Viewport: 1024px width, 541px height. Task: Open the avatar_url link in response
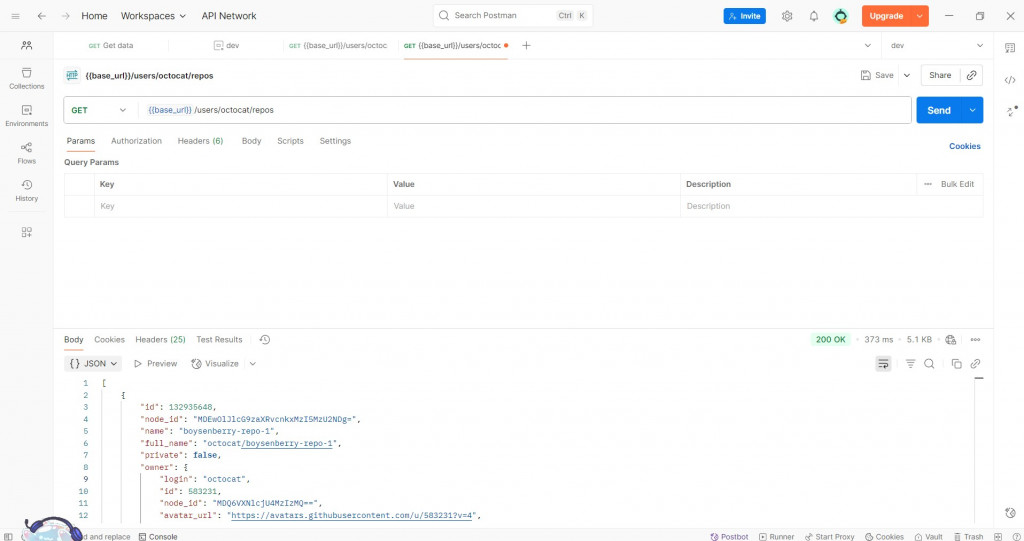coord(352,515)
